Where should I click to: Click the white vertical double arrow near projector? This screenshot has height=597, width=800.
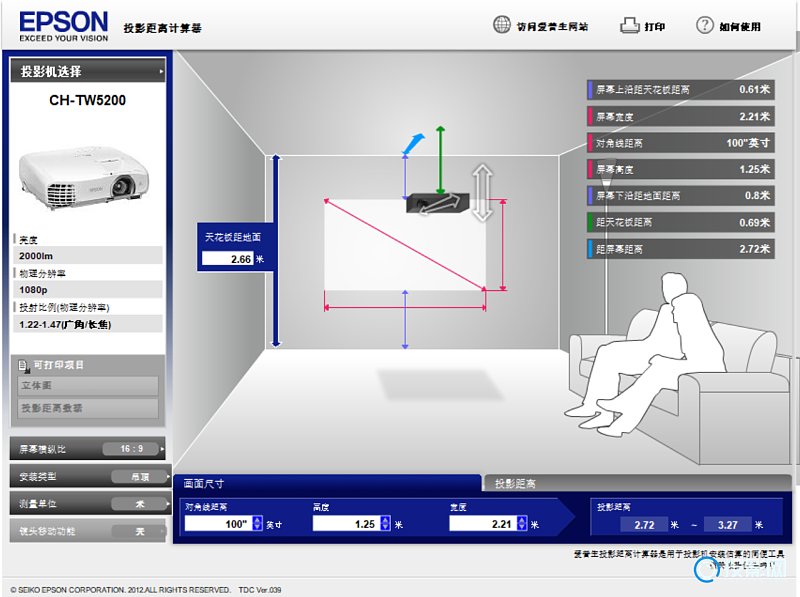click(483, 193)
